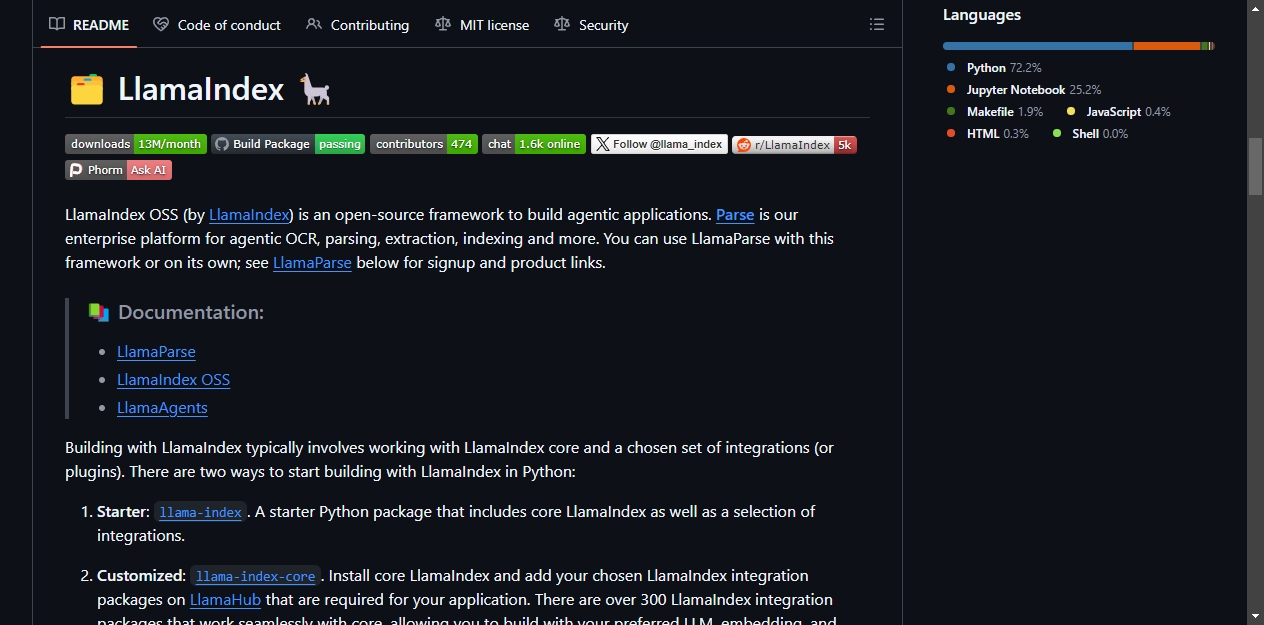Open the bold Parse link
The width and height of the screenshot is (1264, 625).
point(735,214)
